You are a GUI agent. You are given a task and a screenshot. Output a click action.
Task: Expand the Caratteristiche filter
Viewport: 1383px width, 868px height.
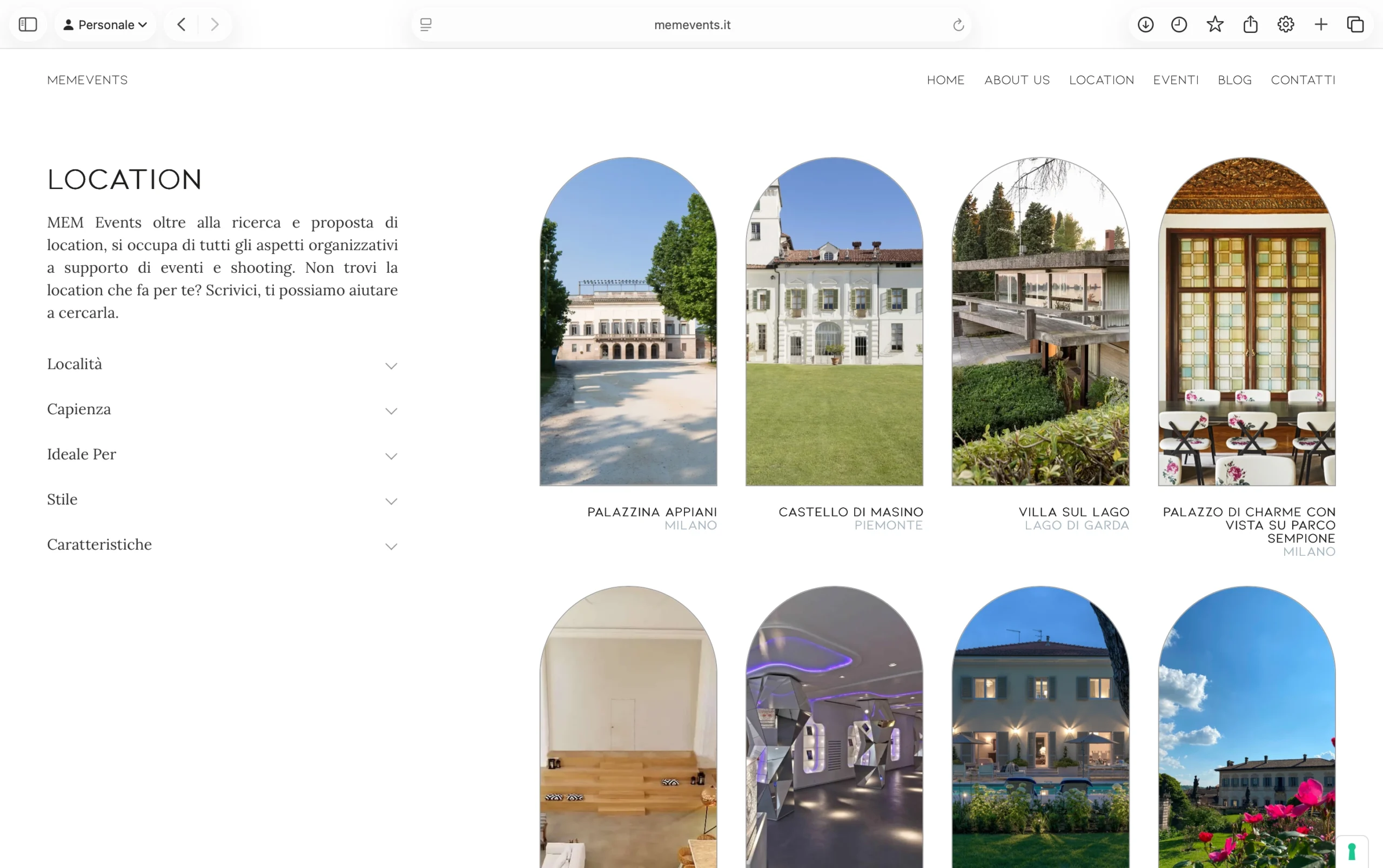click(x=222, y=546)
